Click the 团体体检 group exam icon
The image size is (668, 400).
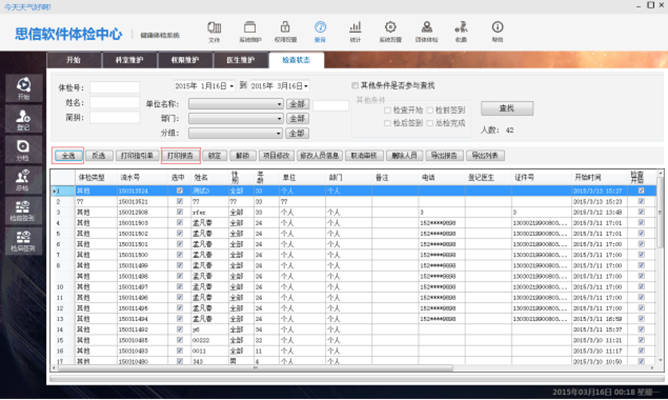point(426,32)
